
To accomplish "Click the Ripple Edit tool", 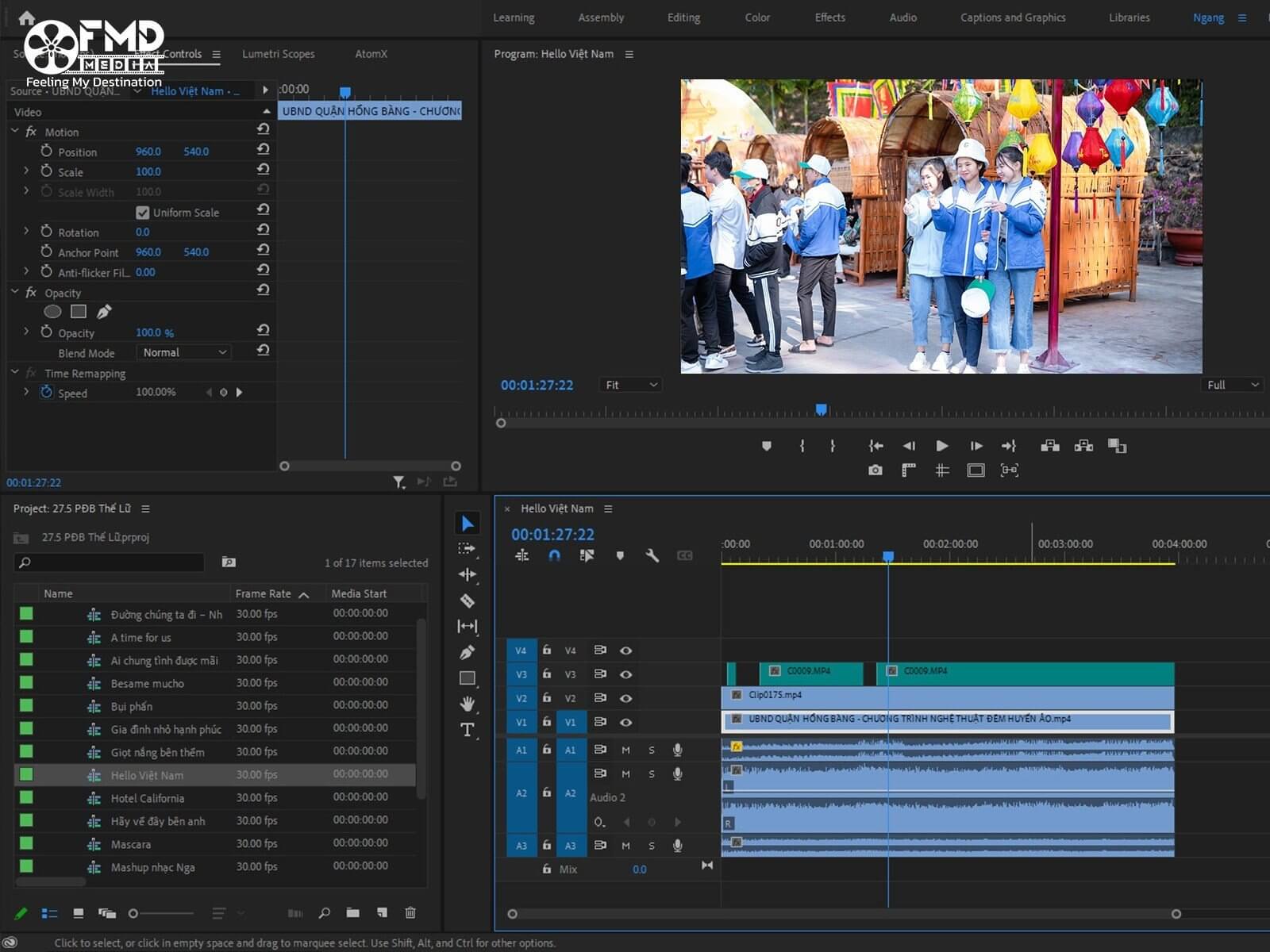I will (468, 574).
